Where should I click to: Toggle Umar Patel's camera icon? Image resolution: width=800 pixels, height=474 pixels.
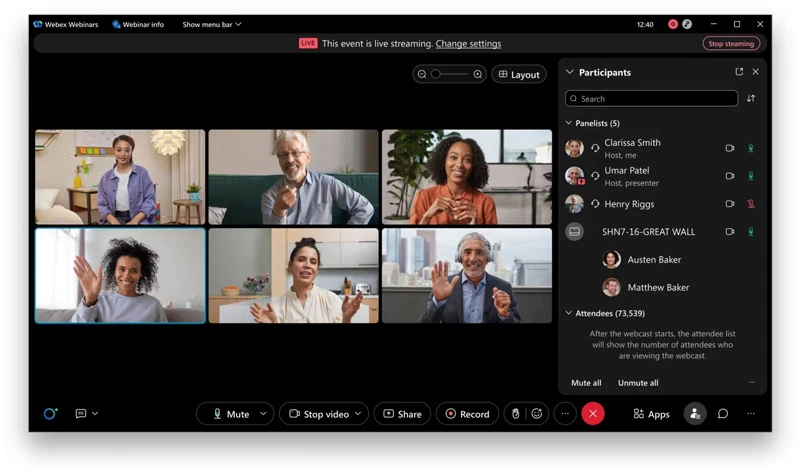point(730,176)
